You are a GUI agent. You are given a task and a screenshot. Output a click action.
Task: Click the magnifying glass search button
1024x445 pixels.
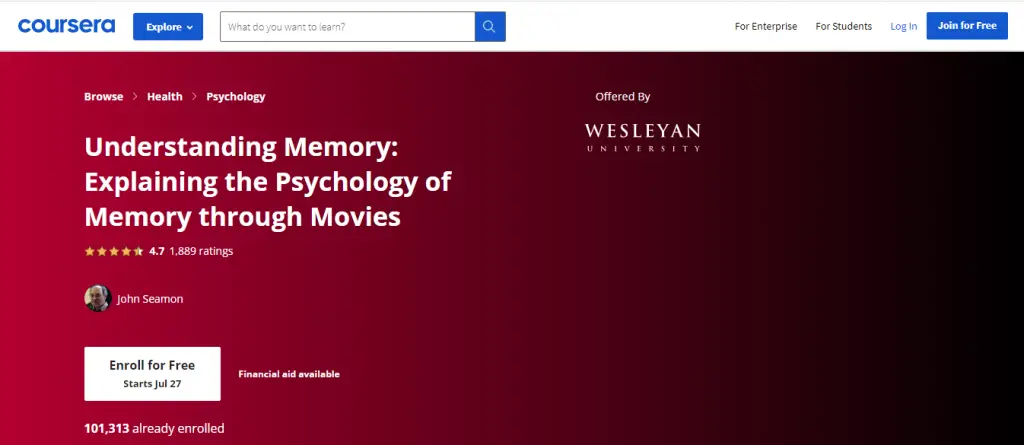coord(489,27)
